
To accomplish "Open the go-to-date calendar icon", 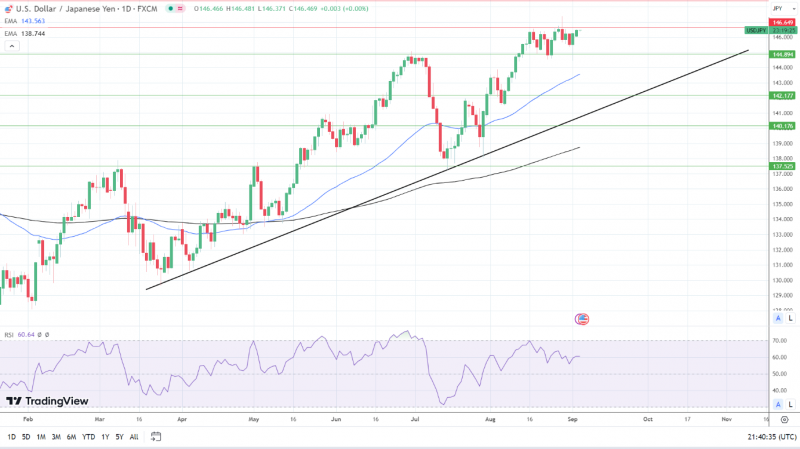I will pos(156,437).
